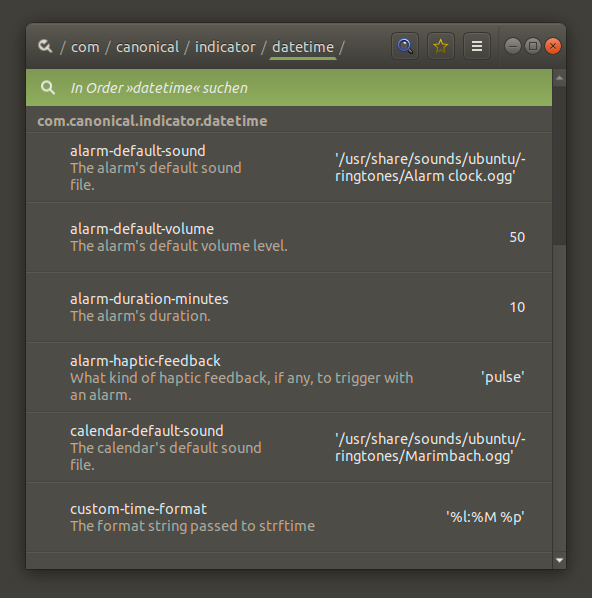Select the alarm-duration-minutes key

(289, 307)
